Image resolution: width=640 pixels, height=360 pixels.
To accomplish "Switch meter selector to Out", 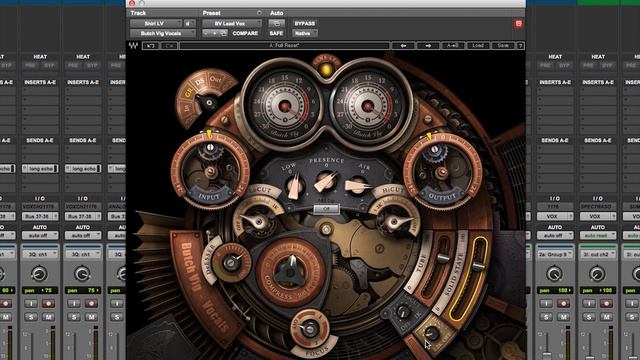I will 216,79.
